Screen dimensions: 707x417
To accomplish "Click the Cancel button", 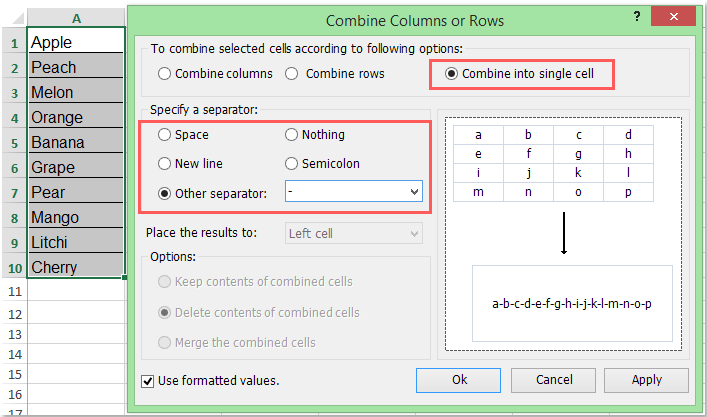I will pyautogui.click(x=554, y=380).
